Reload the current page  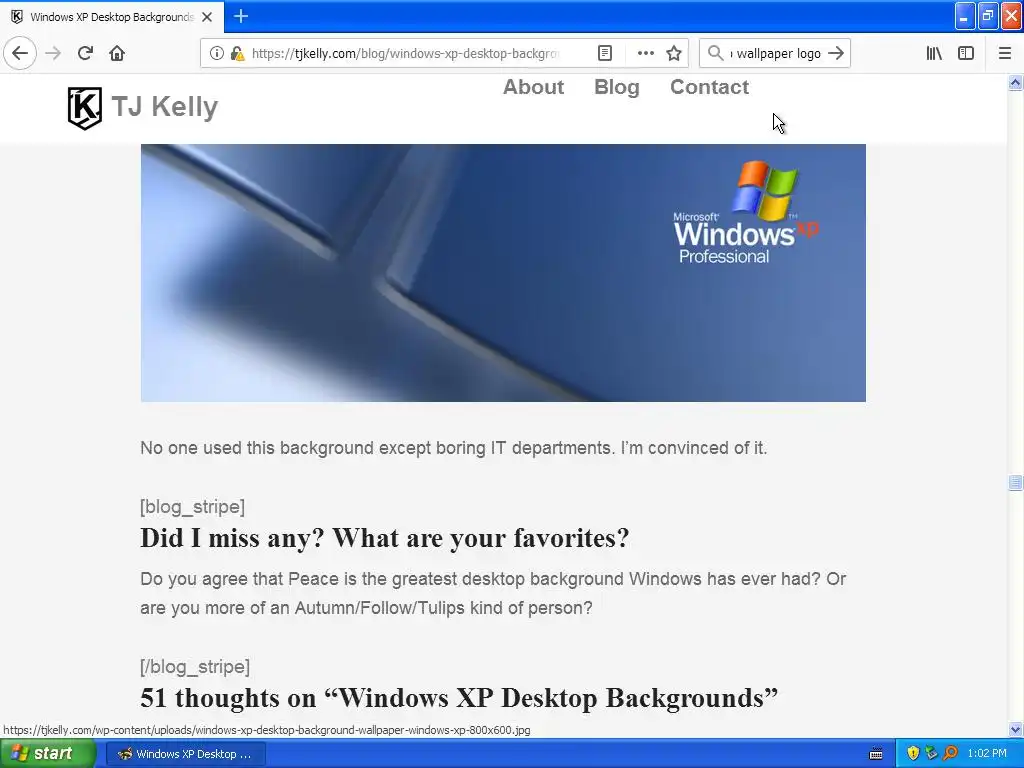click(x=85, y=53)
